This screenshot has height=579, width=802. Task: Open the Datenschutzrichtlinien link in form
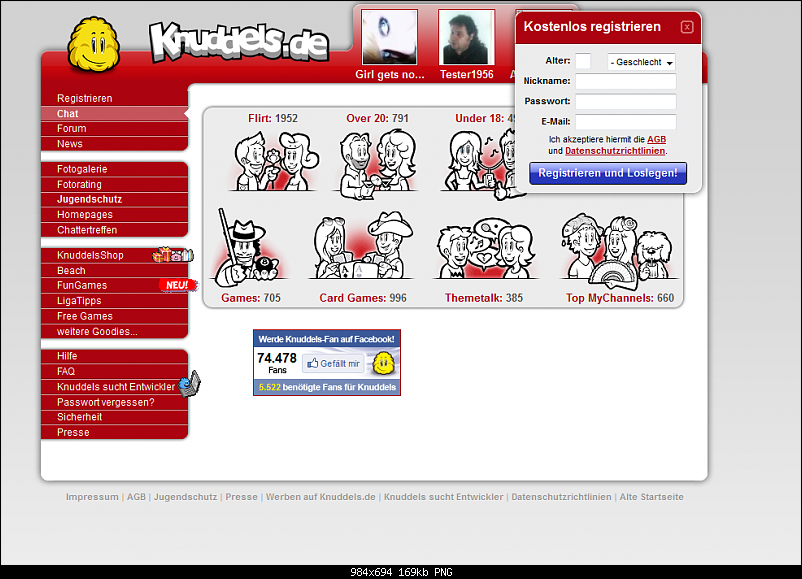point(615,151)
